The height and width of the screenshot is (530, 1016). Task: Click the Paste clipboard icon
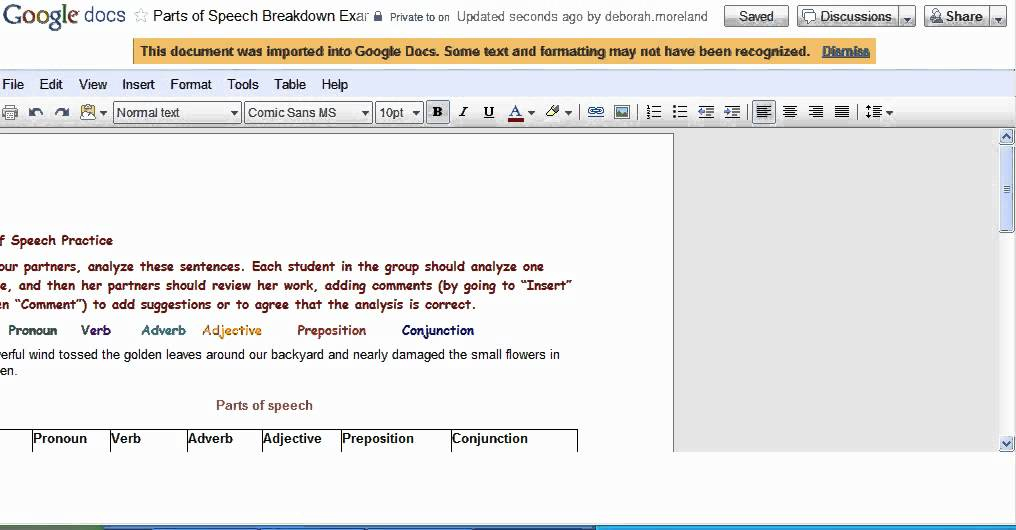click(x=87, y=111)
